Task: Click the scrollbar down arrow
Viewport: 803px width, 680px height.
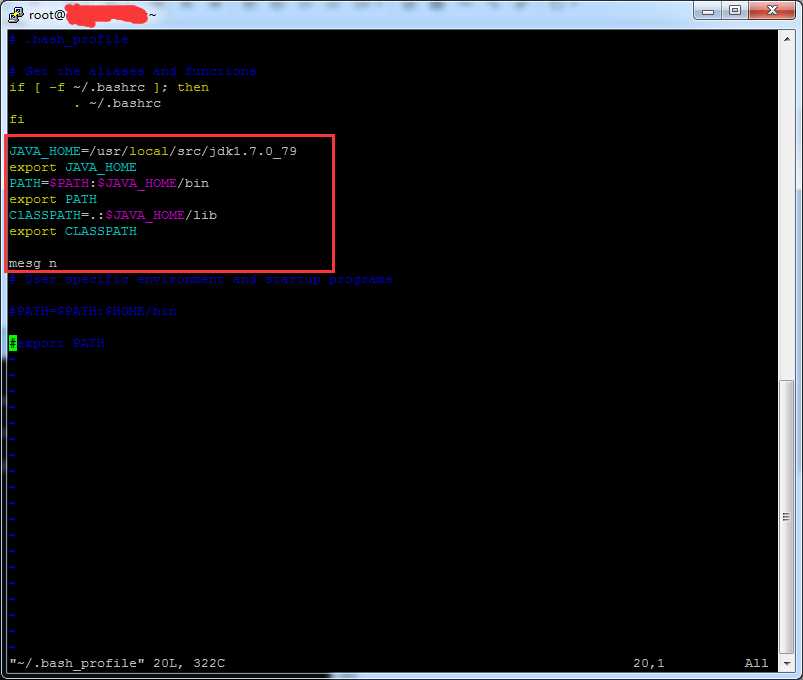Action: pyautogui.click(x=787, y=664)
